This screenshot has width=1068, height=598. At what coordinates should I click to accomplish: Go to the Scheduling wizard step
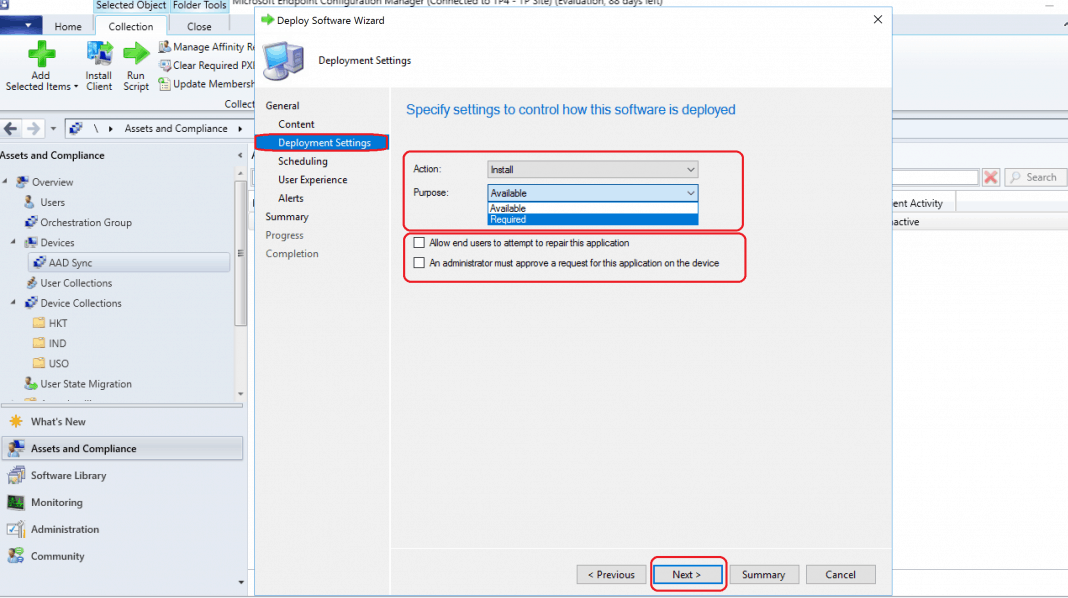302,161
